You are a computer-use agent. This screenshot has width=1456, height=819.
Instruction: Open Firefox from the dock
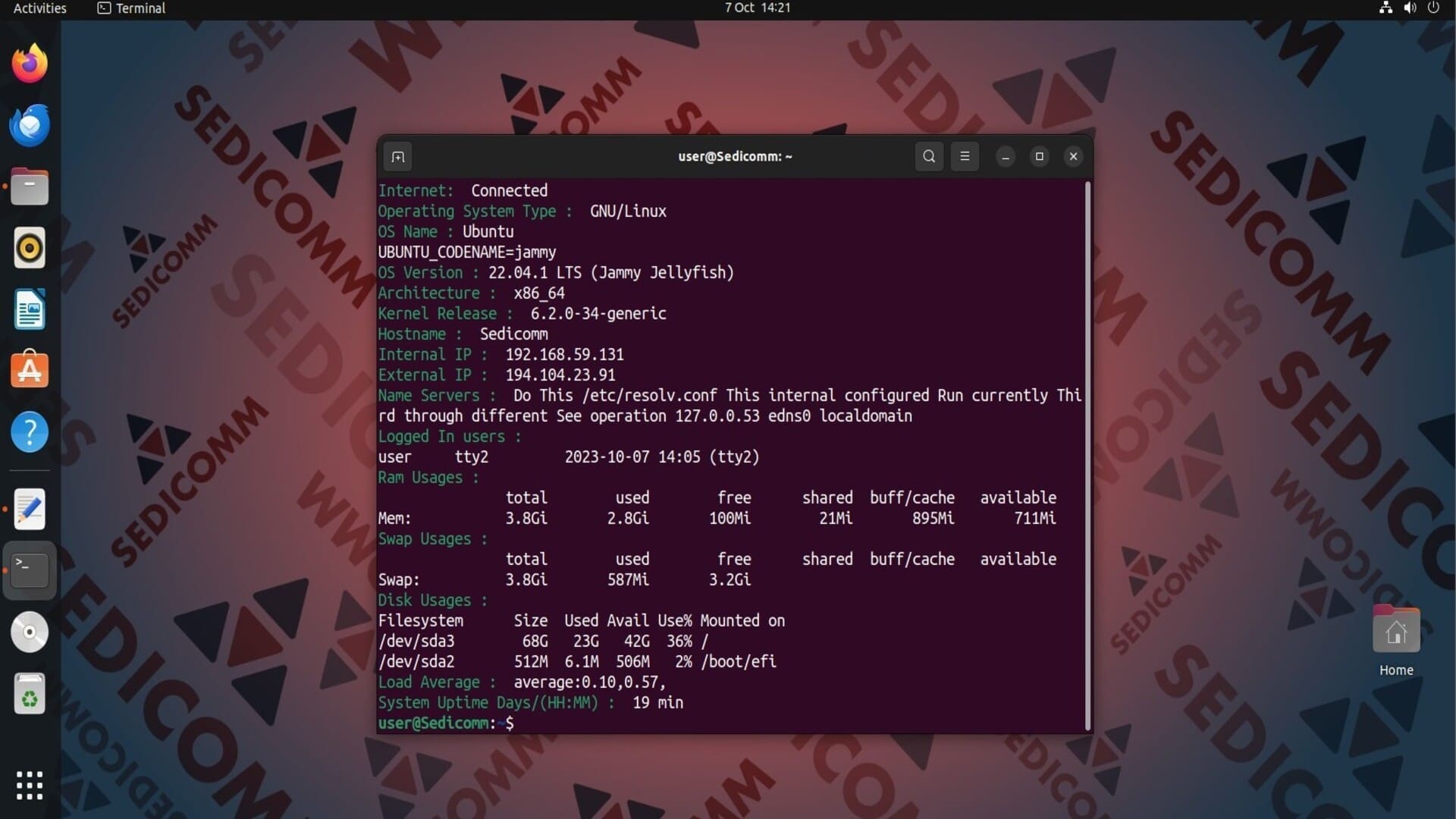coord(30,63)
